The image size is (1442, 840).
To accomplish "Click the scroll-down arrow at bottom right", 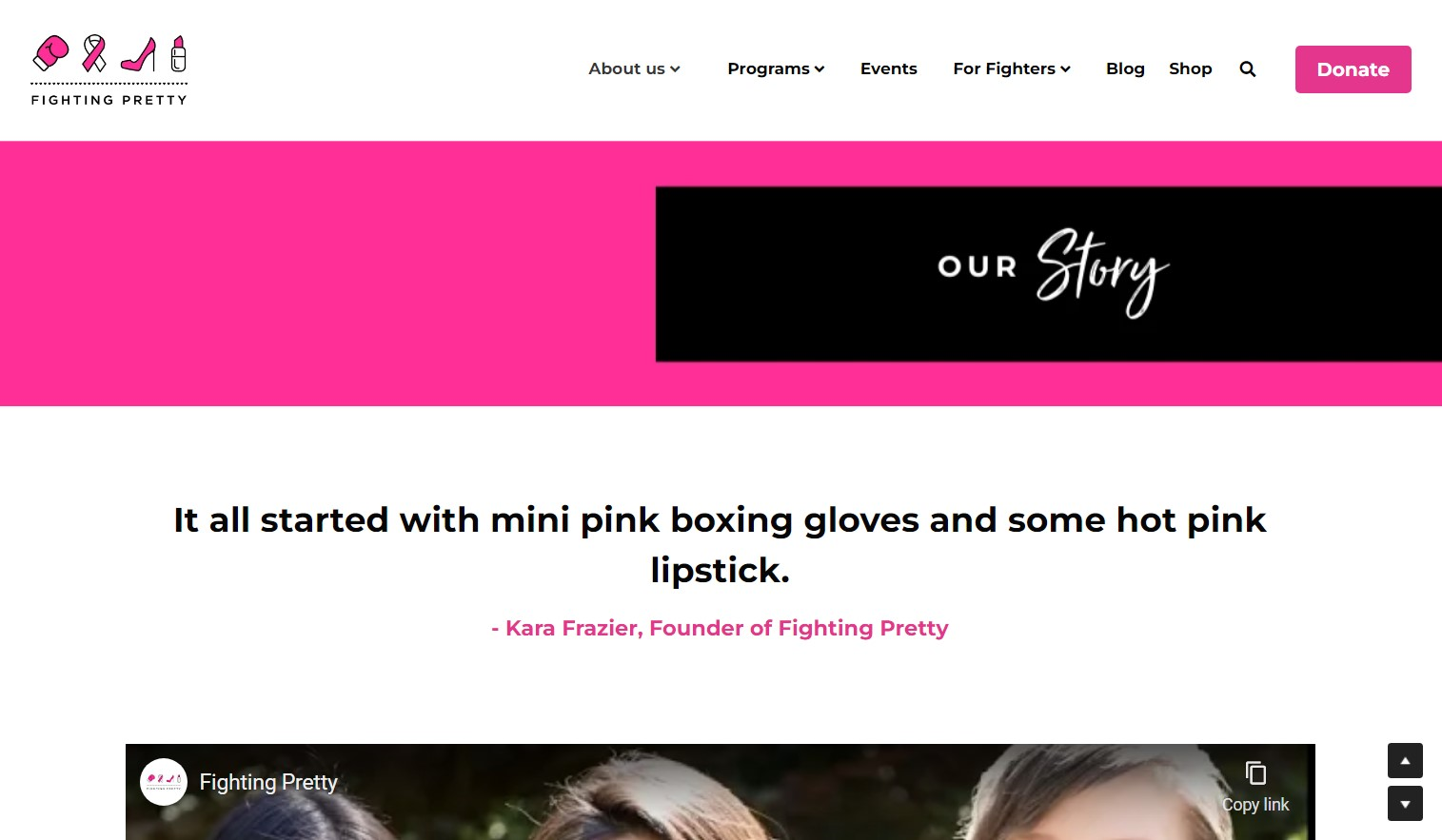I will 1405,804.
